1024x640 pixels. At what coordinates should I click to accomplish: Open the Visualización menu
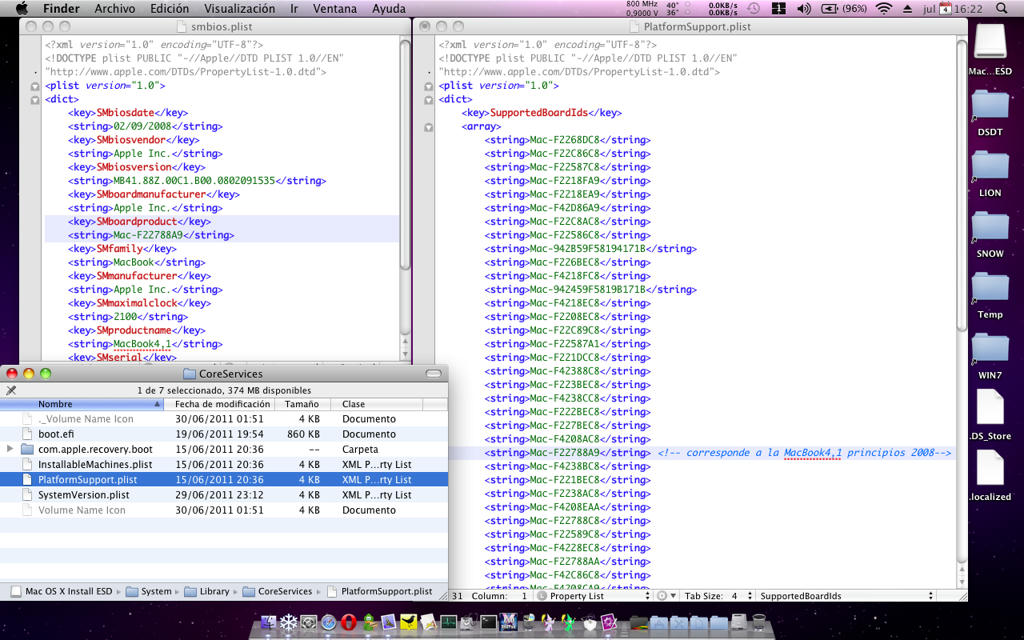240,8
